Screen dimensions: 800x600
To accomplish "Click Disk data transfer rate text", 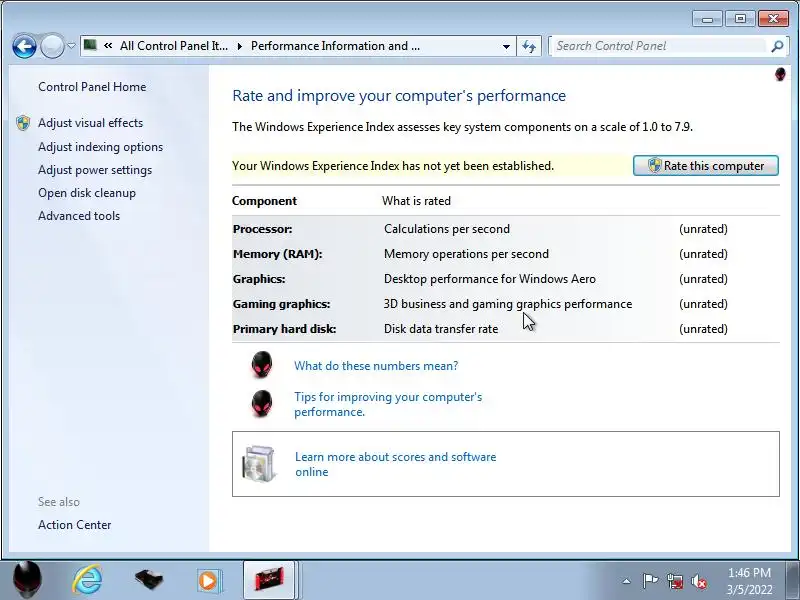I will pos(441,329).
